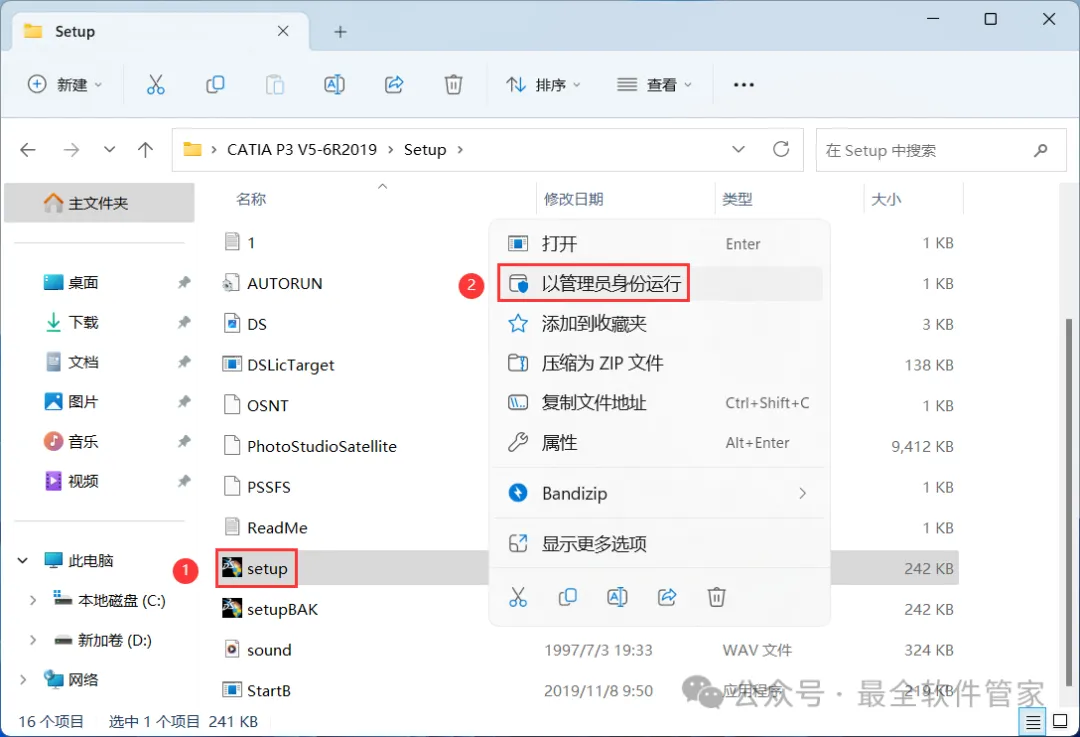Screen dimensions: 1080x737
Task: Select the sound WAV file
Action: pos(269,650)
